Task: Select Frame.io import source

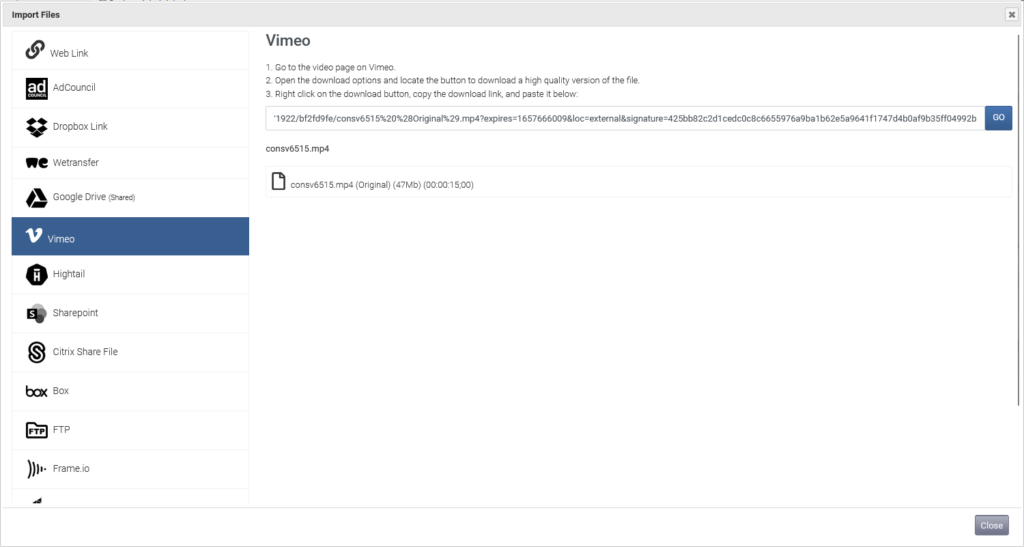Action: [x=130, y=469]
